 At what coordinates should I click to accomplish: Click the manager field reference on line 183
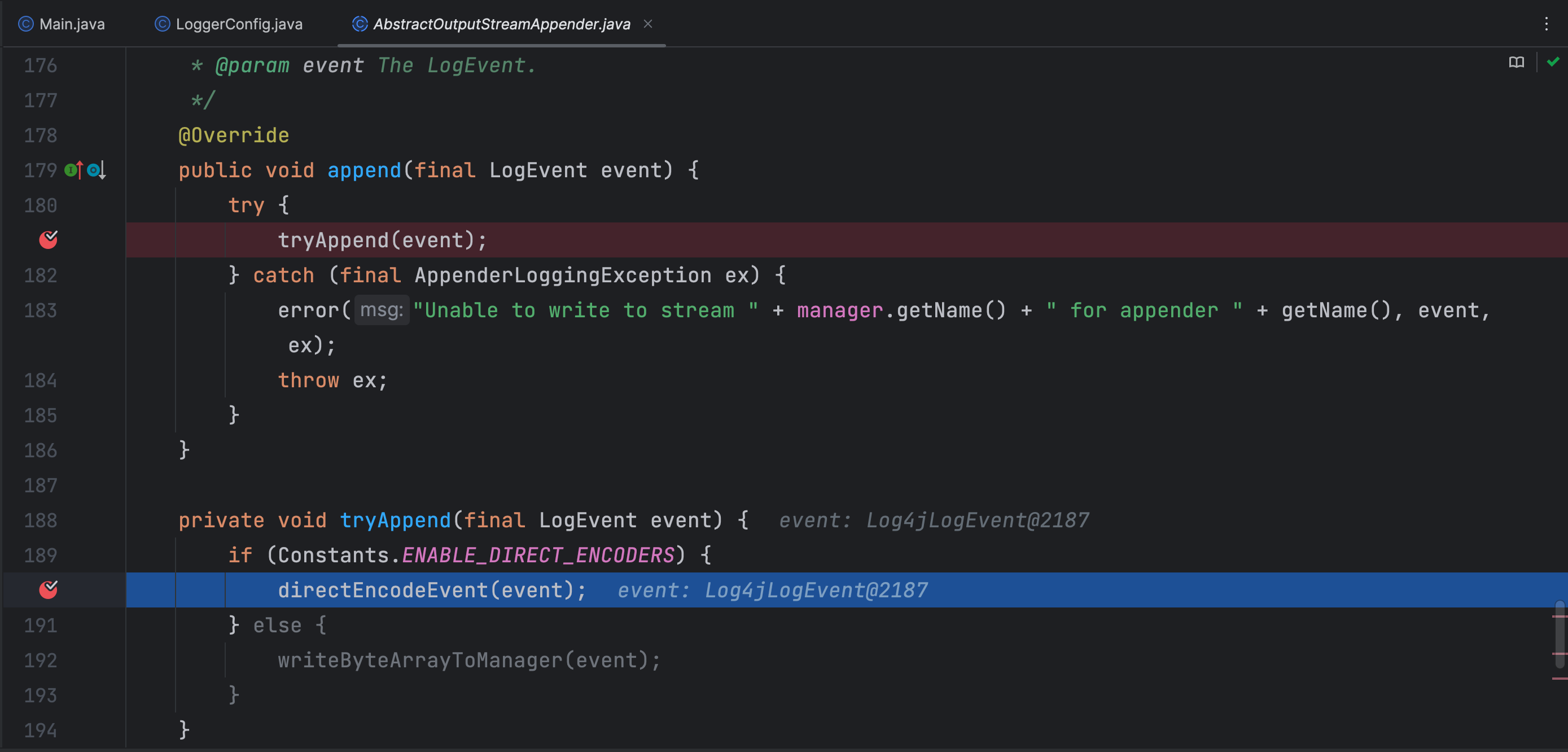click(840, 310)
